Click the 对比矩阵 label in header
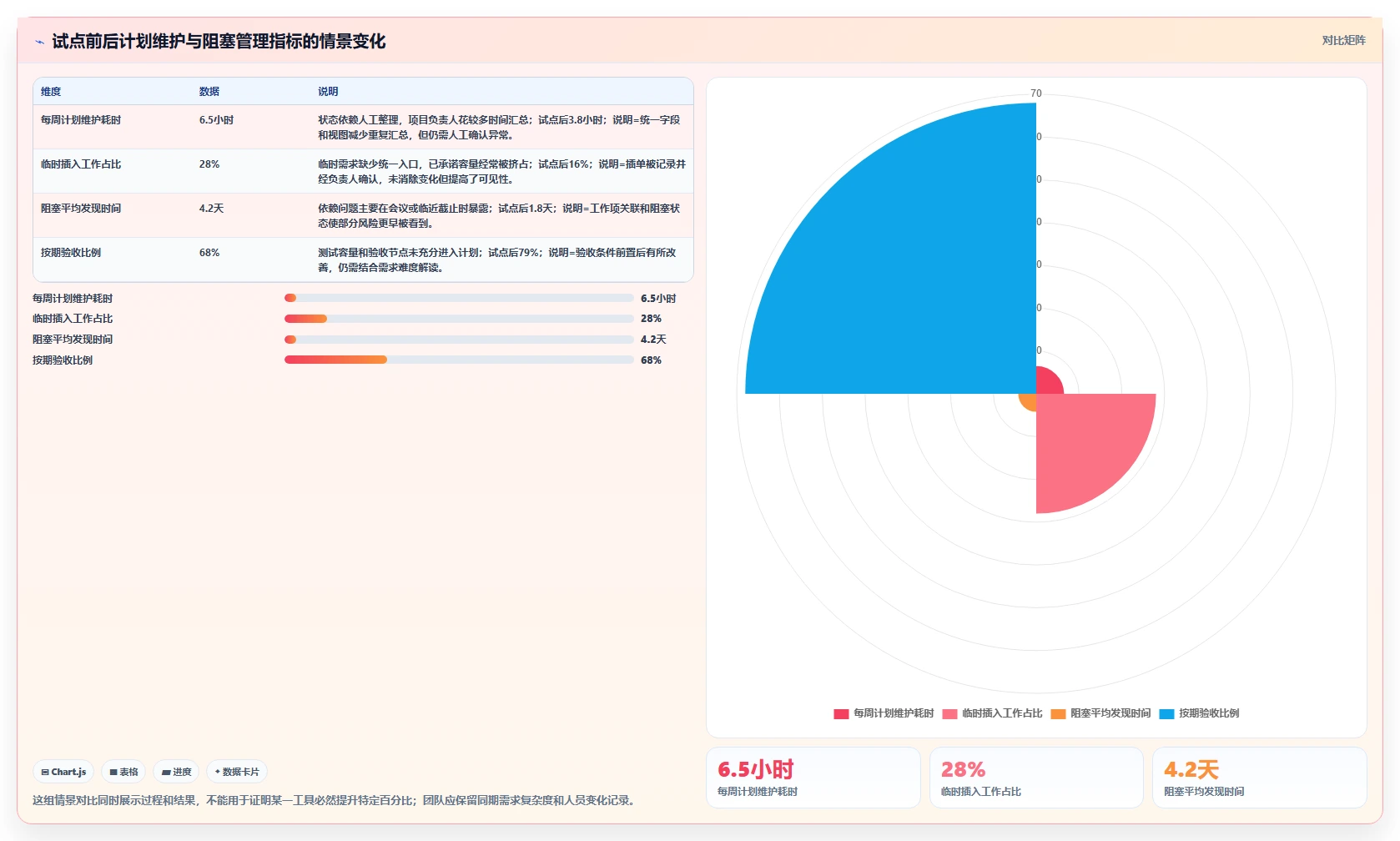This screenshot has height=841, width=1400. [x=1343, y=40]
